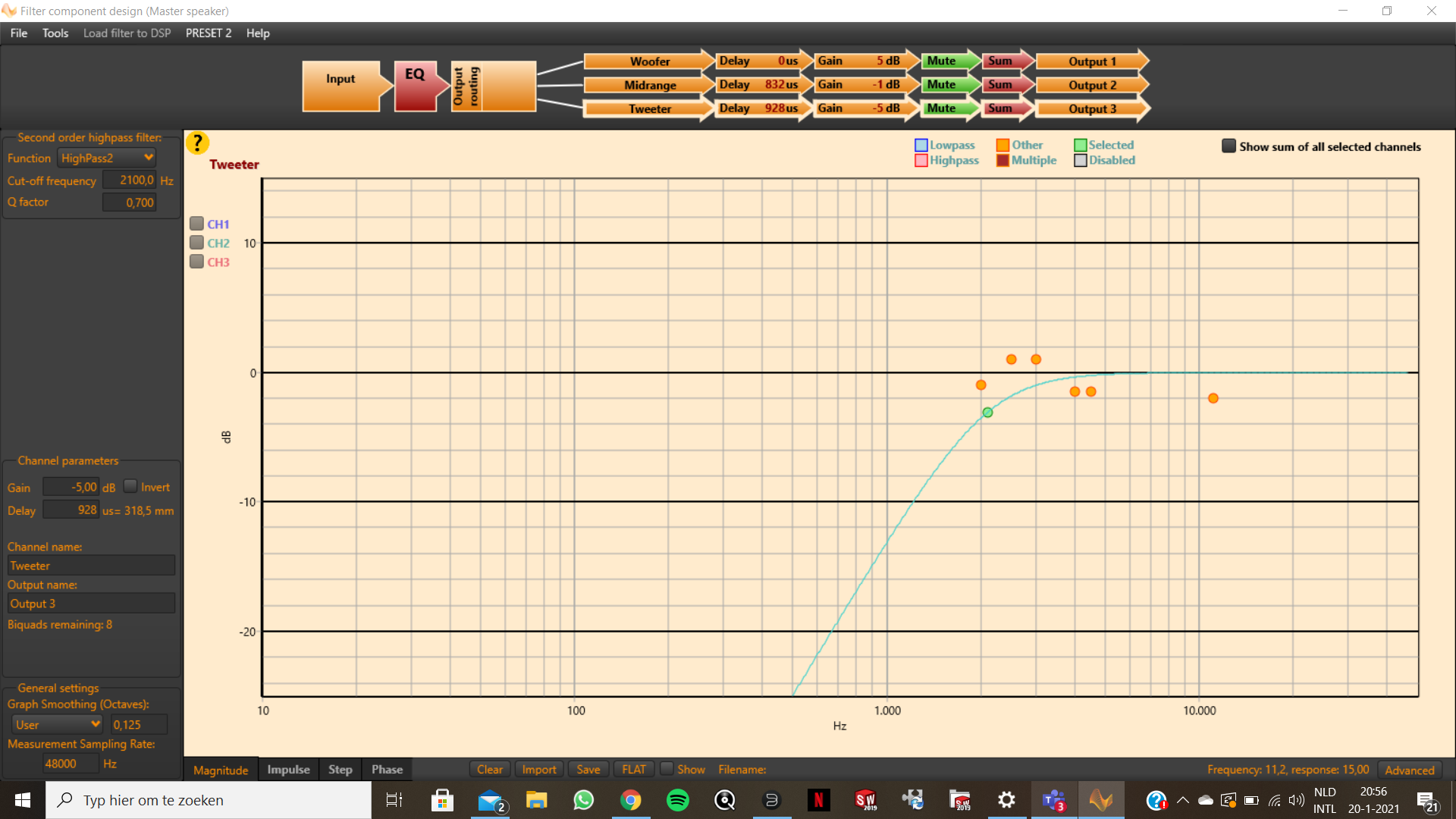
Task: Open the Help menu
Action: coord(258,33)
